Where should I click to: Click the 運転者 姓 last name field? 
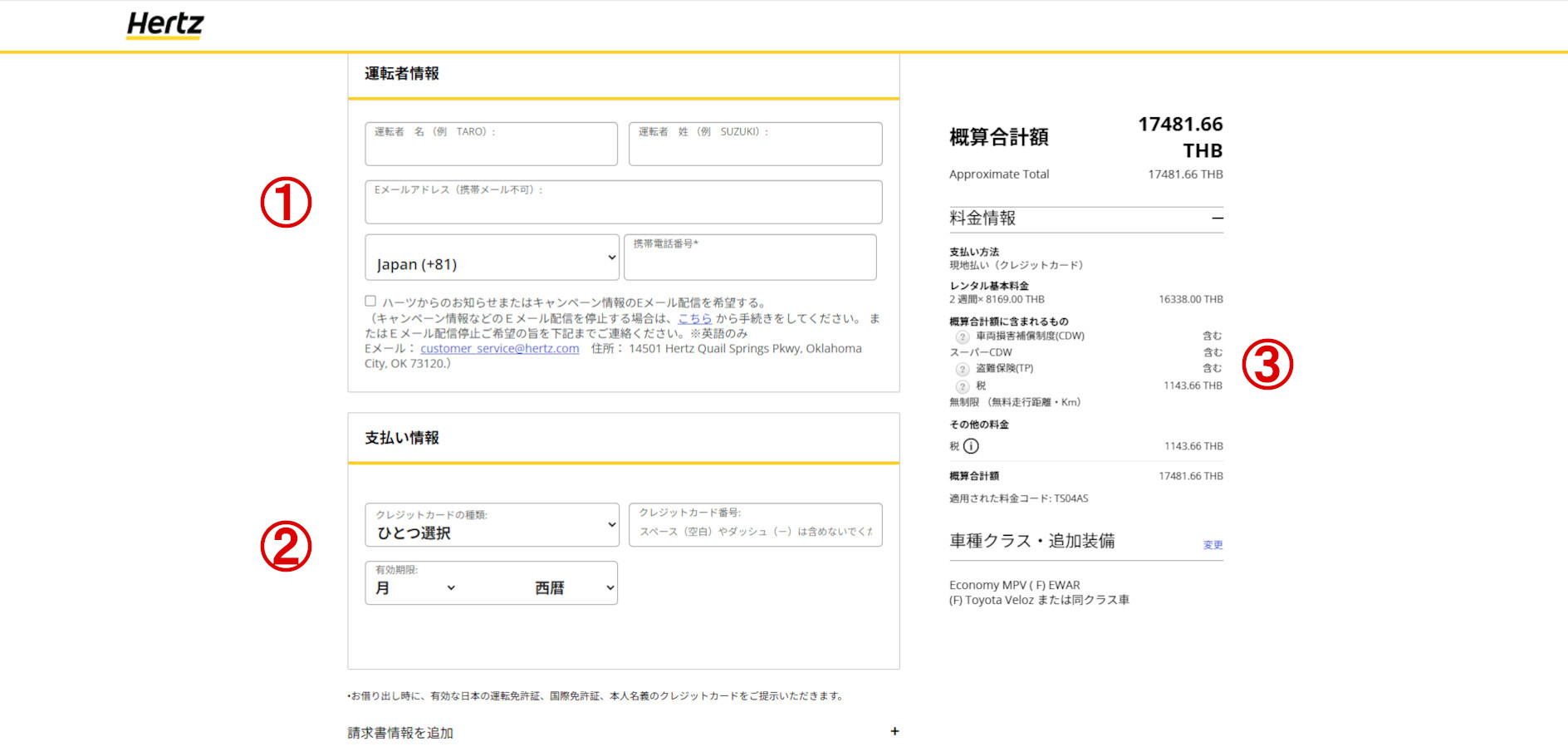755,143
